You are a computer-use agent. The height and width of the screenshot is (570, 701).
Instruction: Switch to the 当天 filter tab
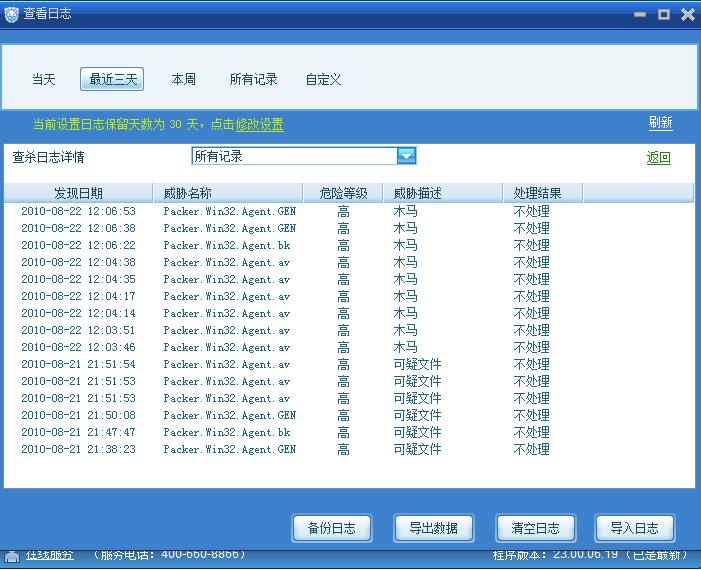click(x=43, y=79)
